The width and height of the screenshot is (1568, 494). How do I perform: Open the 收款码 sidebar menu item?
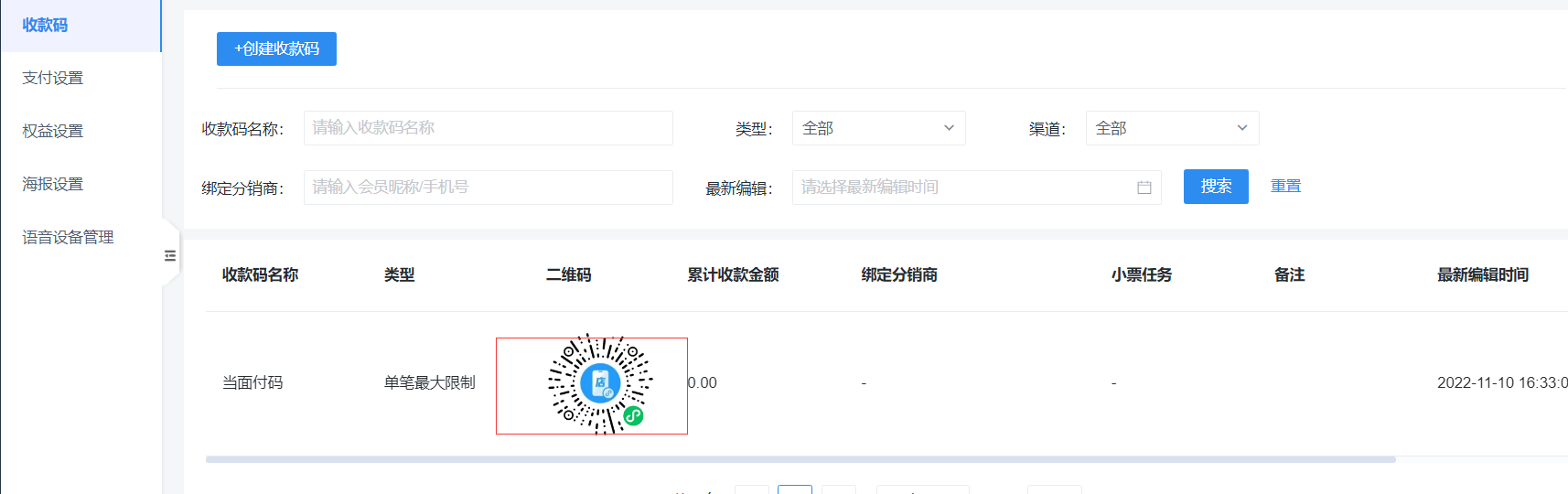click(81, 26)
